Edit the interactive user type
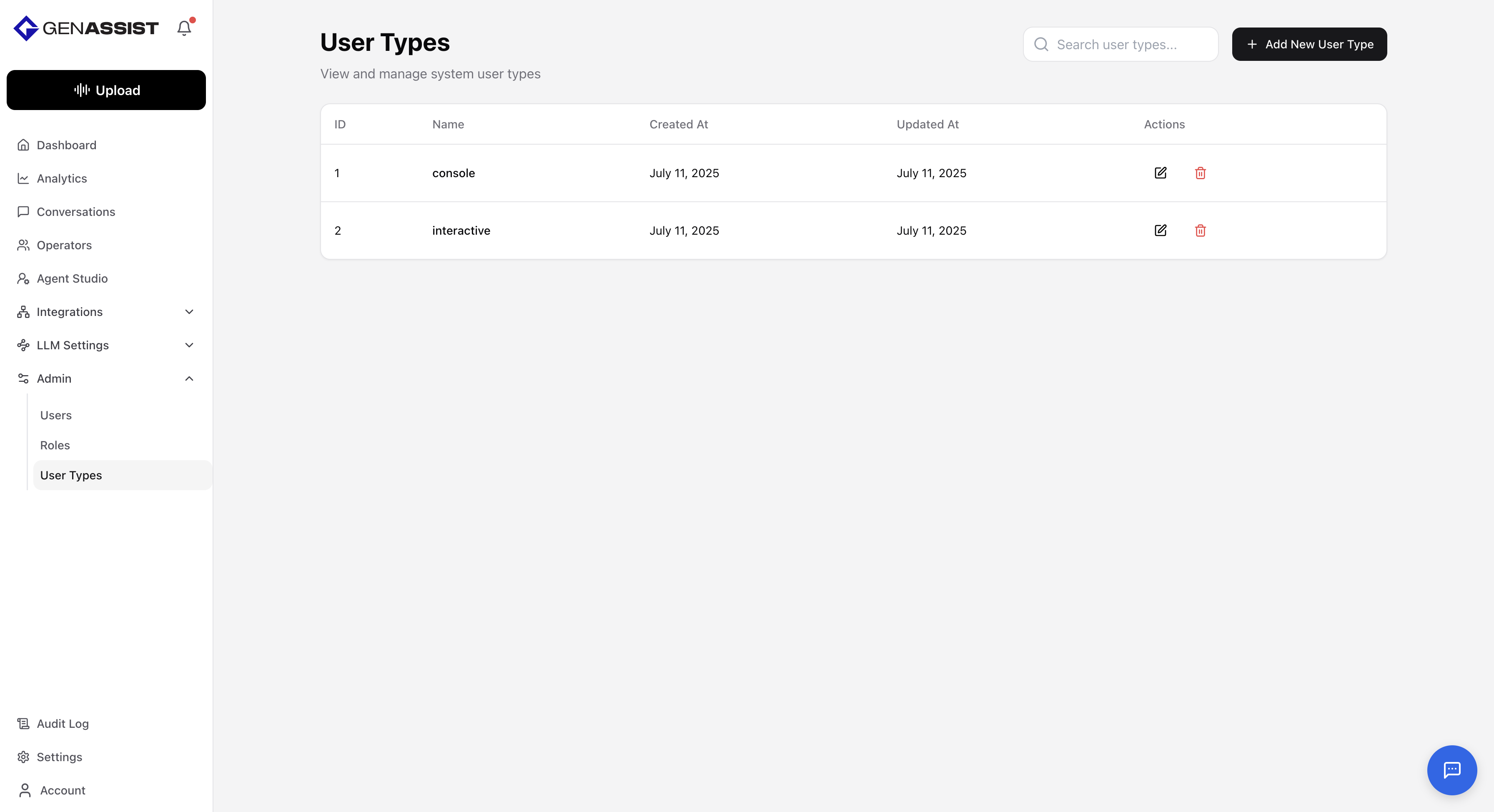This screenshot has height=812, width=1494. tap(1160, 230)
